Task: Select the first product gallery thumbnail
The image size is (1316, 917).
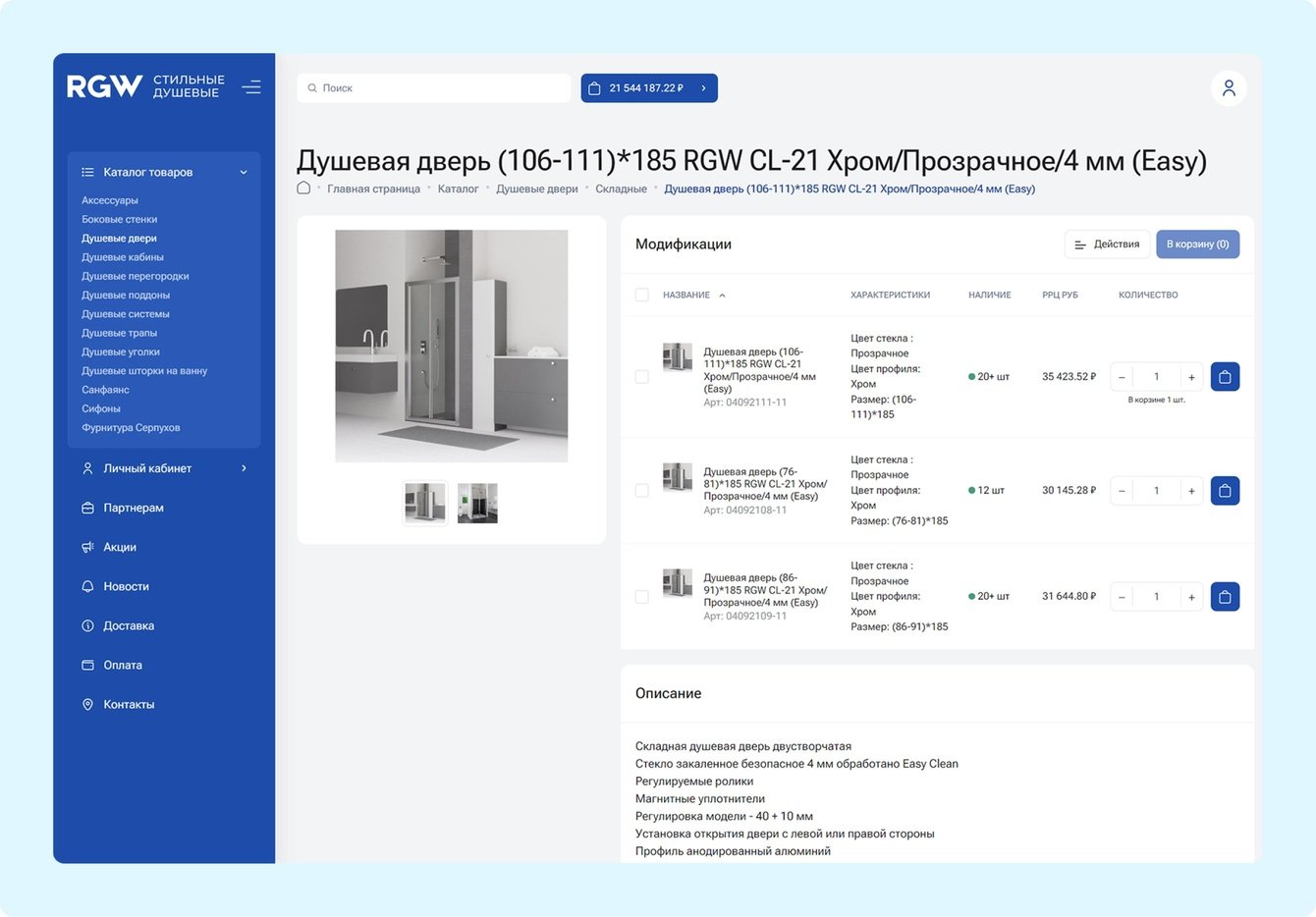Action: (x=425, y=504)
